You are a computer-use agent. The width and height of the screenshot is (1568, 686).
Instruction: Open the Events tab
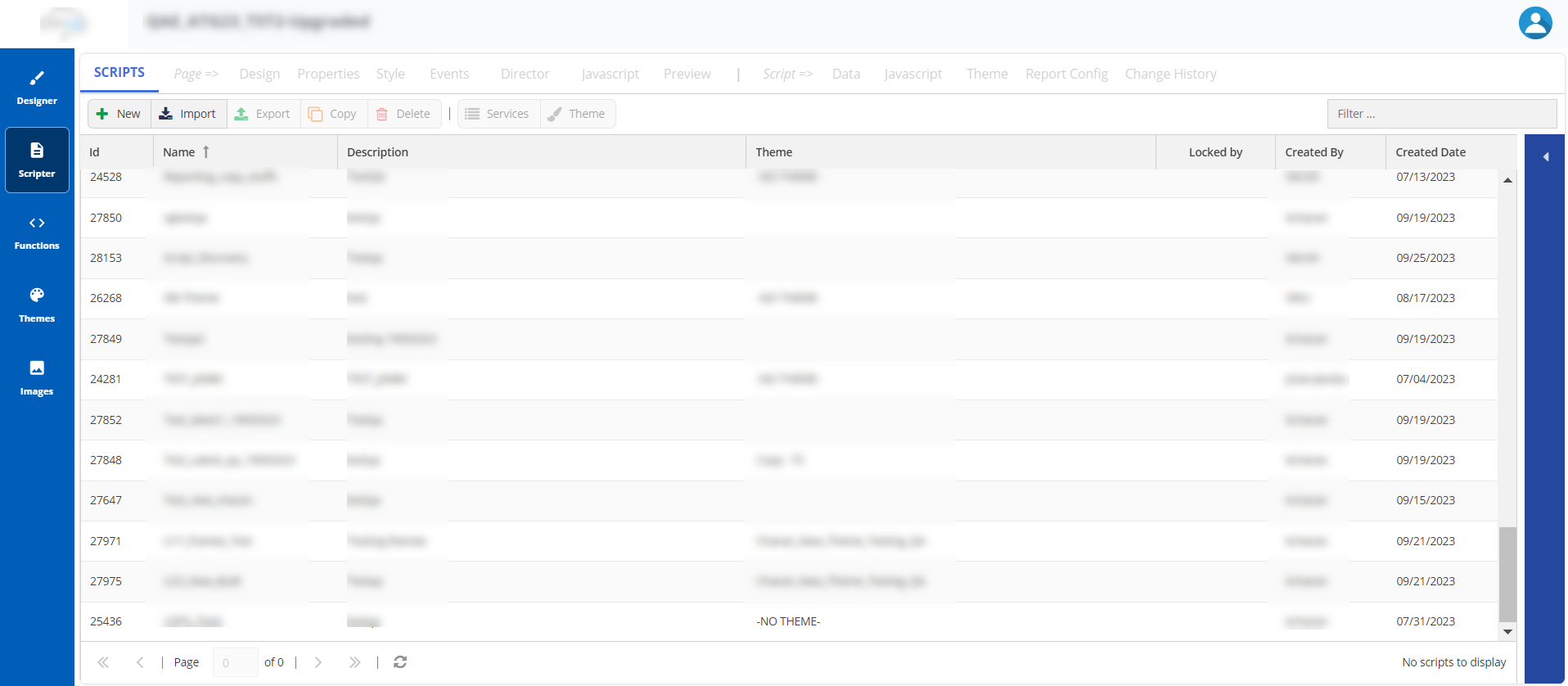pyautogui.click(x=449, y=74)
